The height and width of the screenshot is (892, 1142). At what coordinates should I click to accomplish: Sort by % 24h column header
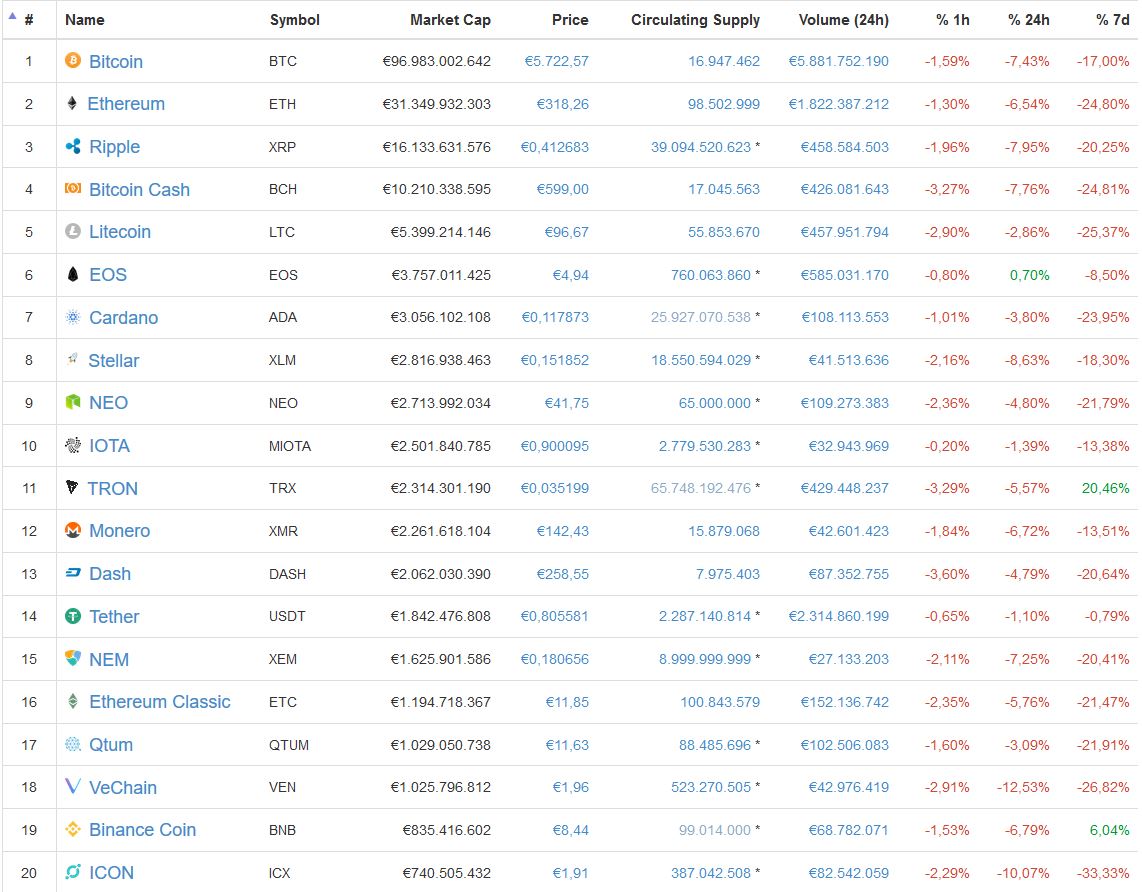(1028, 20)
